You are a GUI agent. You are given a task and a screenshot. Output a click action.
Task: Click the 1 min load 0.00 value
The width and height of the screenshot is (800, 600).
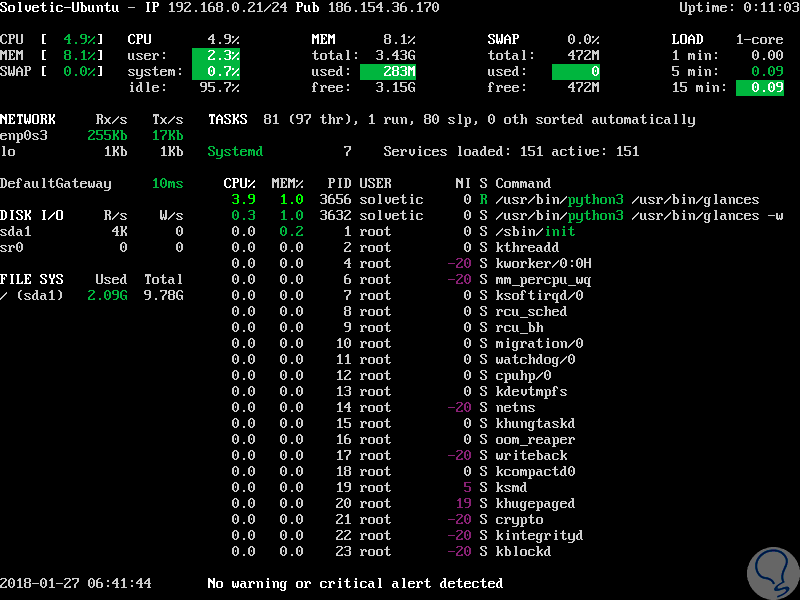click(x=767, y=56)
